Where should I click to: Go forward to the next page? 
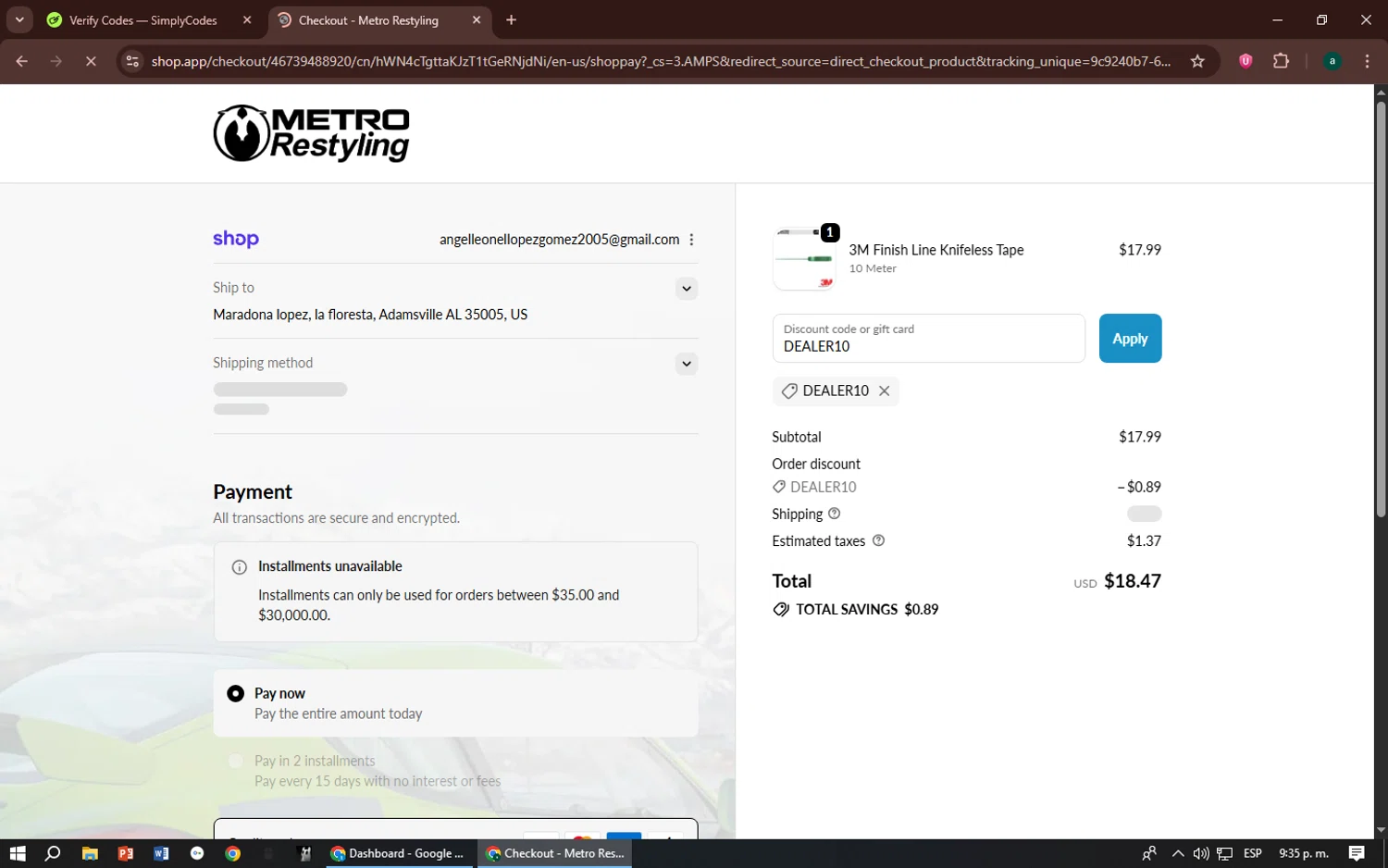pyautogui.click(x=56, y=61)
